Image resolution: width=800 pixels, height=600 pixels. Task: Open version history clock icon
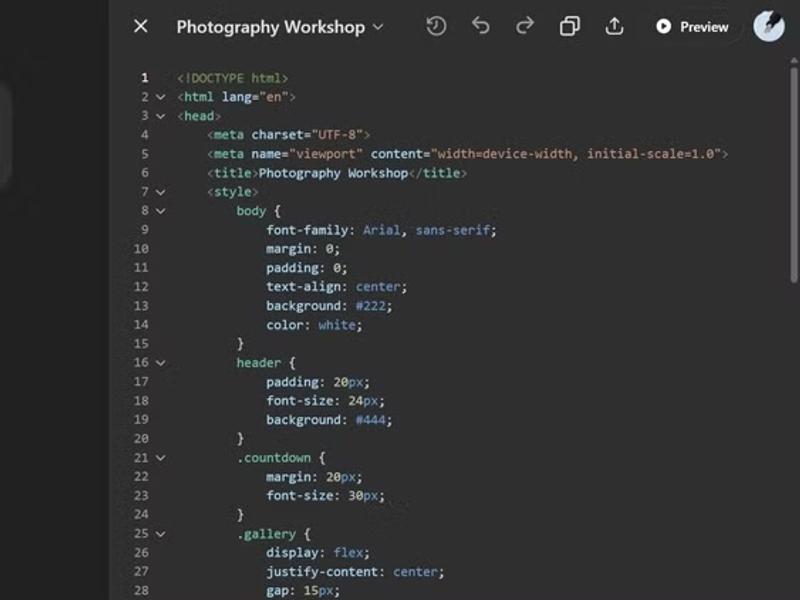(x=436, y=27)
